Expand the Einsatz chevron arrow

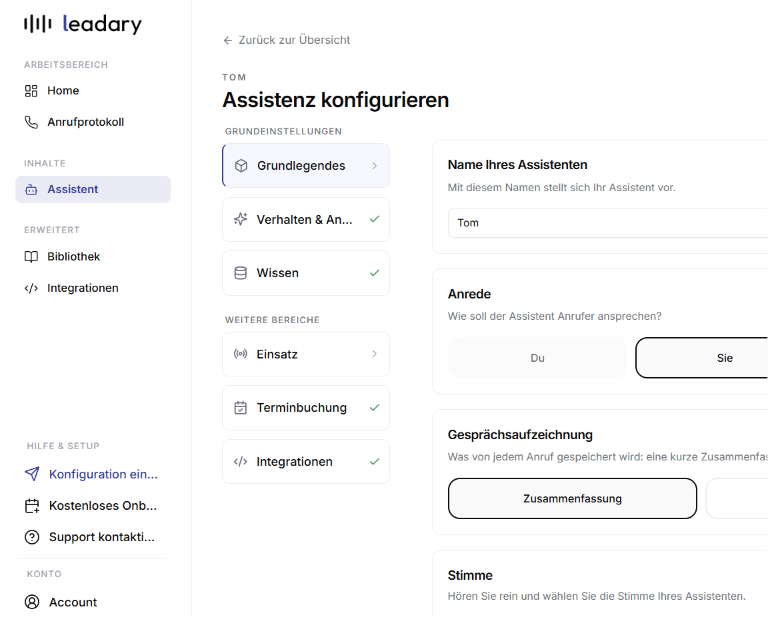pyautogui.click(x=375, y=354)
